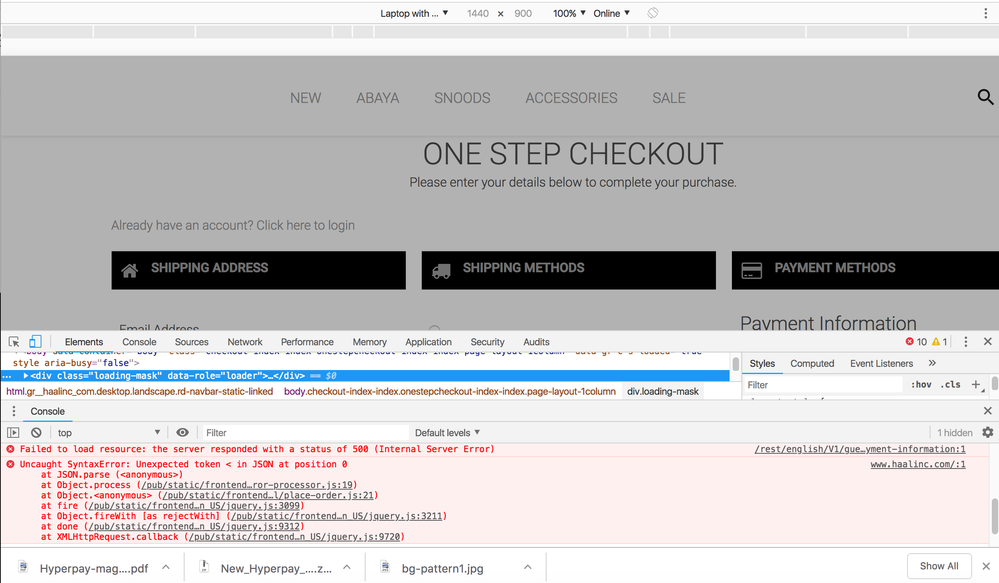Add new style rule plus icon
The image size is (999, 583).
[976, 385]
